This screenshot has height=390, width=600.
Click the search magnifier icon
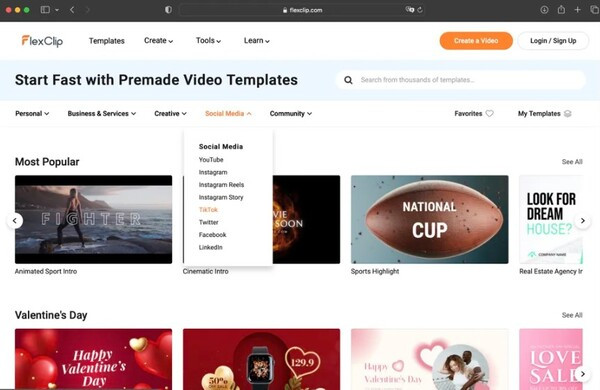(x=348, y=80)
